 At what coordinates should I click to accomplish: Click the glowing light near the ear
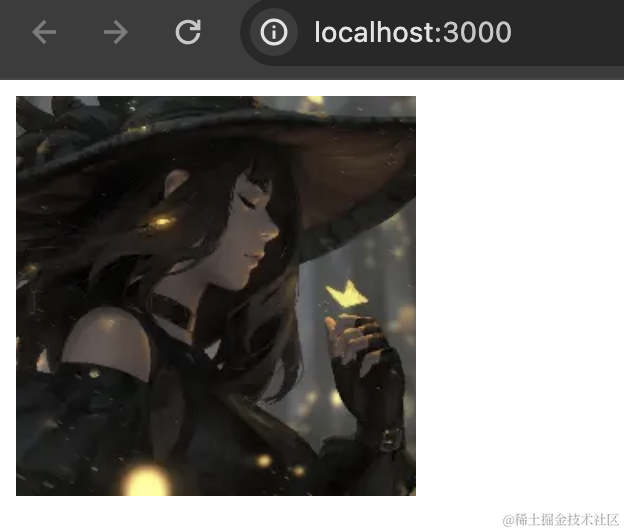[160, 218]
